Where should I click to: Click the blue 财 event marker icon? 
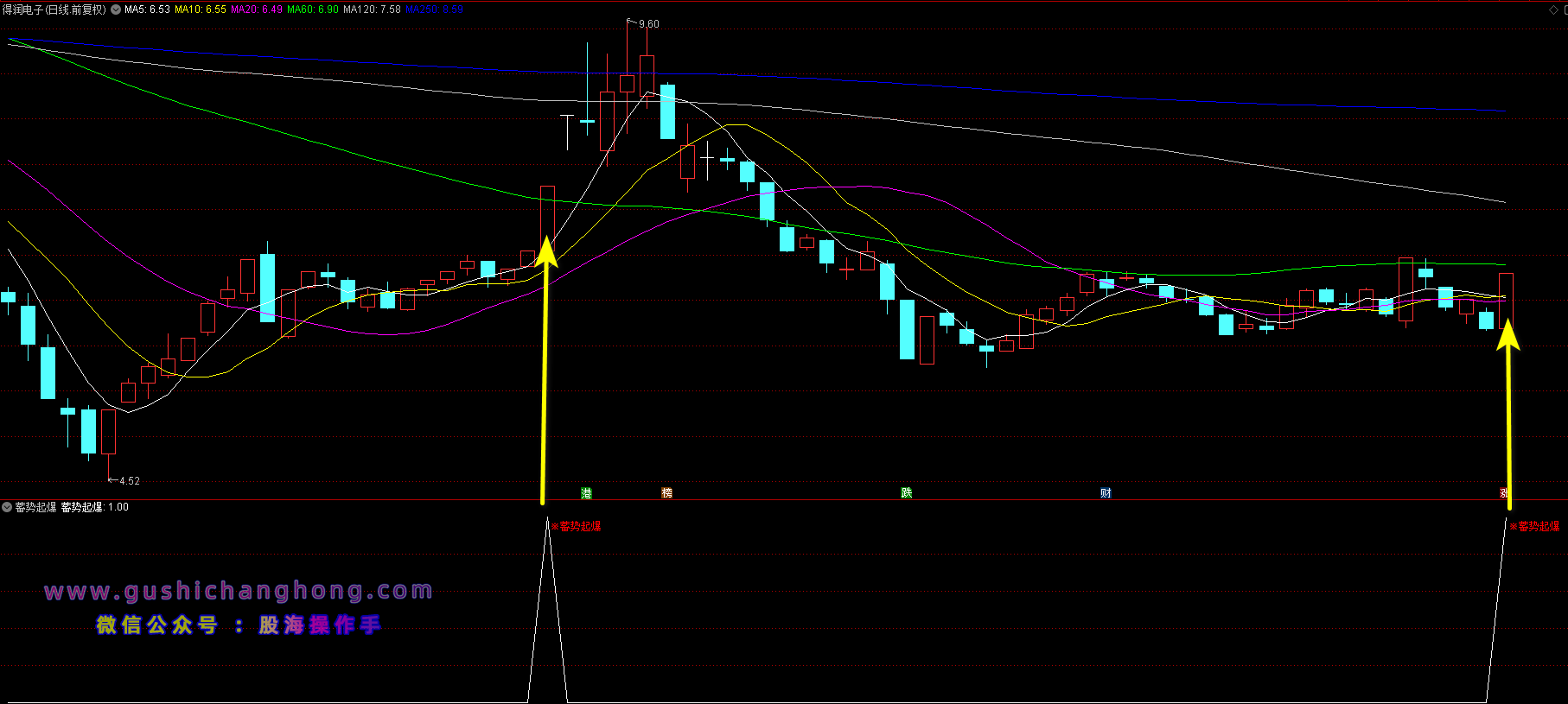[1106, 493]
